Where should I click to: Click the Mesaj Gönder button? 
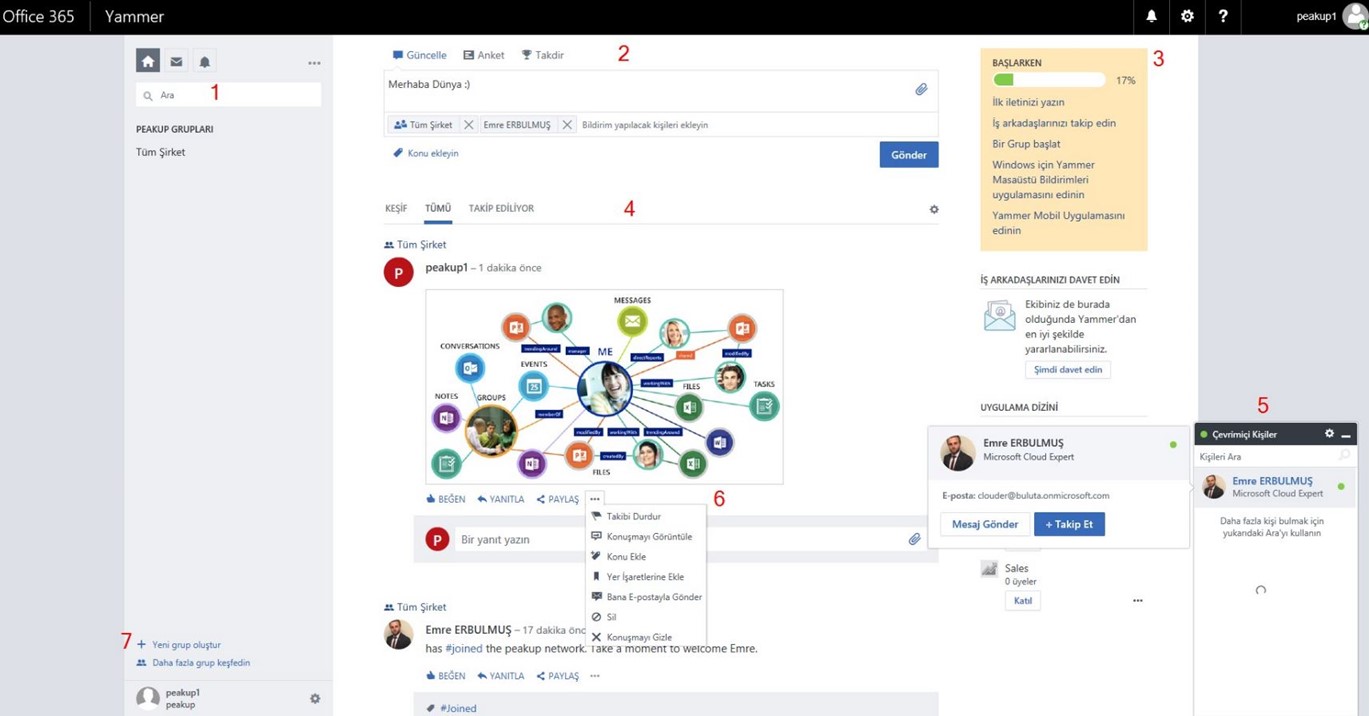[985, 524]
